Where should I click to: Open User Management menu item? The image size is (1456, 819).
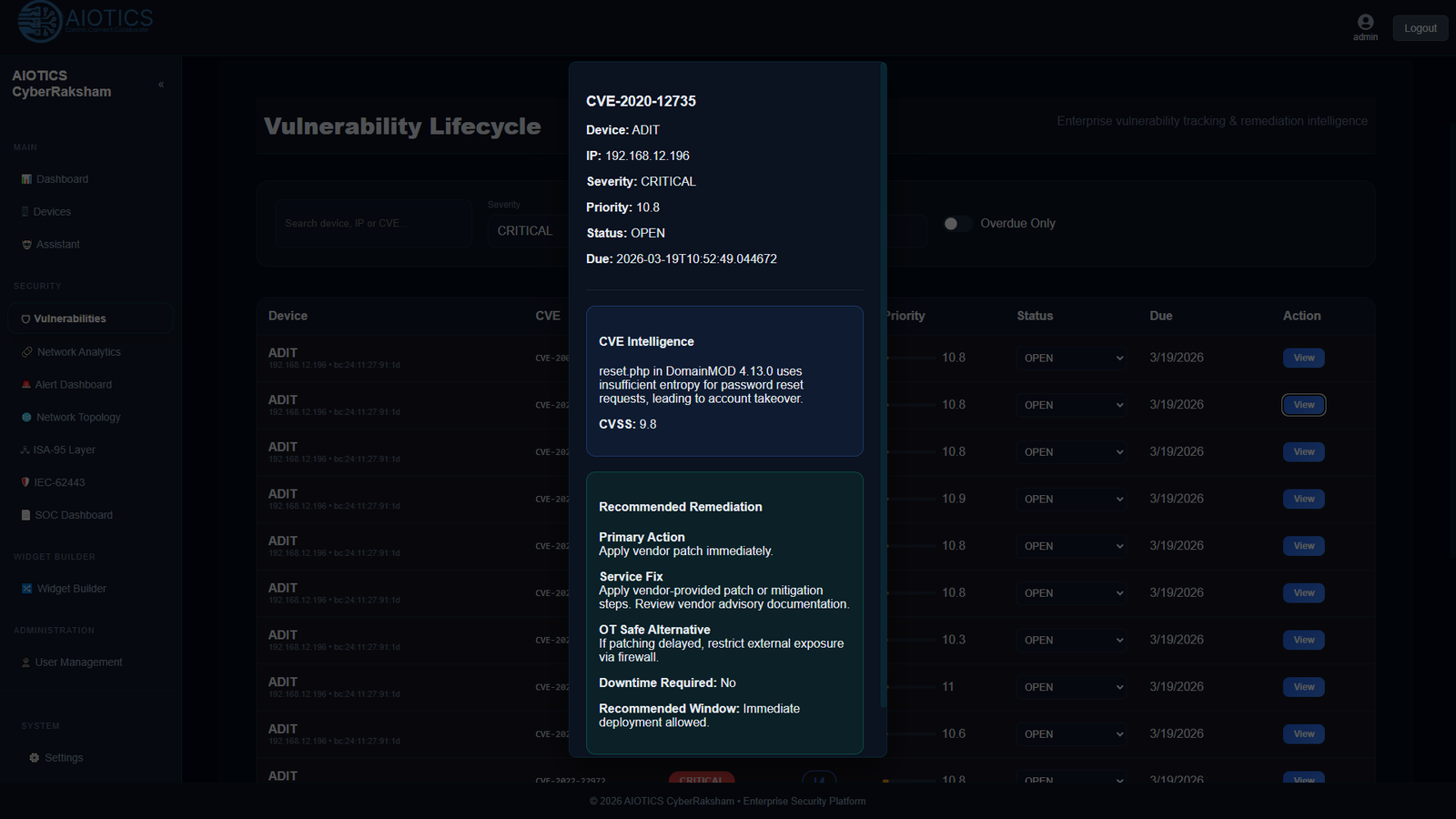[78, 662]
